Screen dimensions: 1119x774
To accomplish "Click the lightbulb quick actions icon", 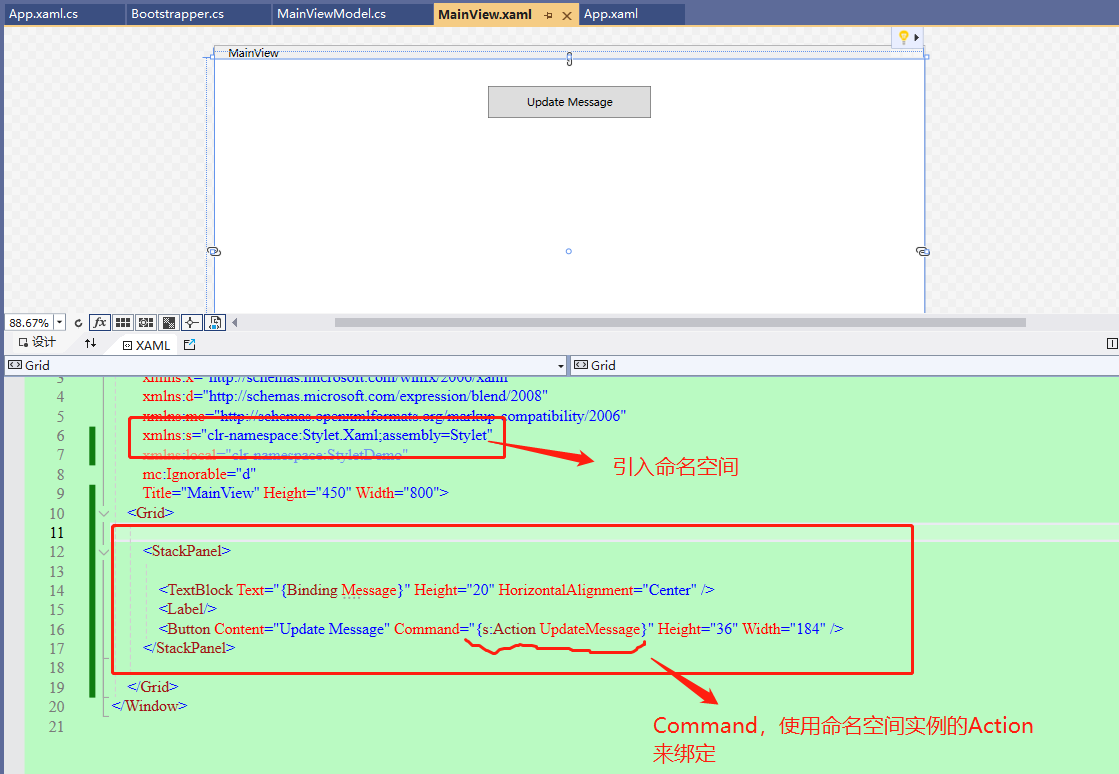I will 903,37.
